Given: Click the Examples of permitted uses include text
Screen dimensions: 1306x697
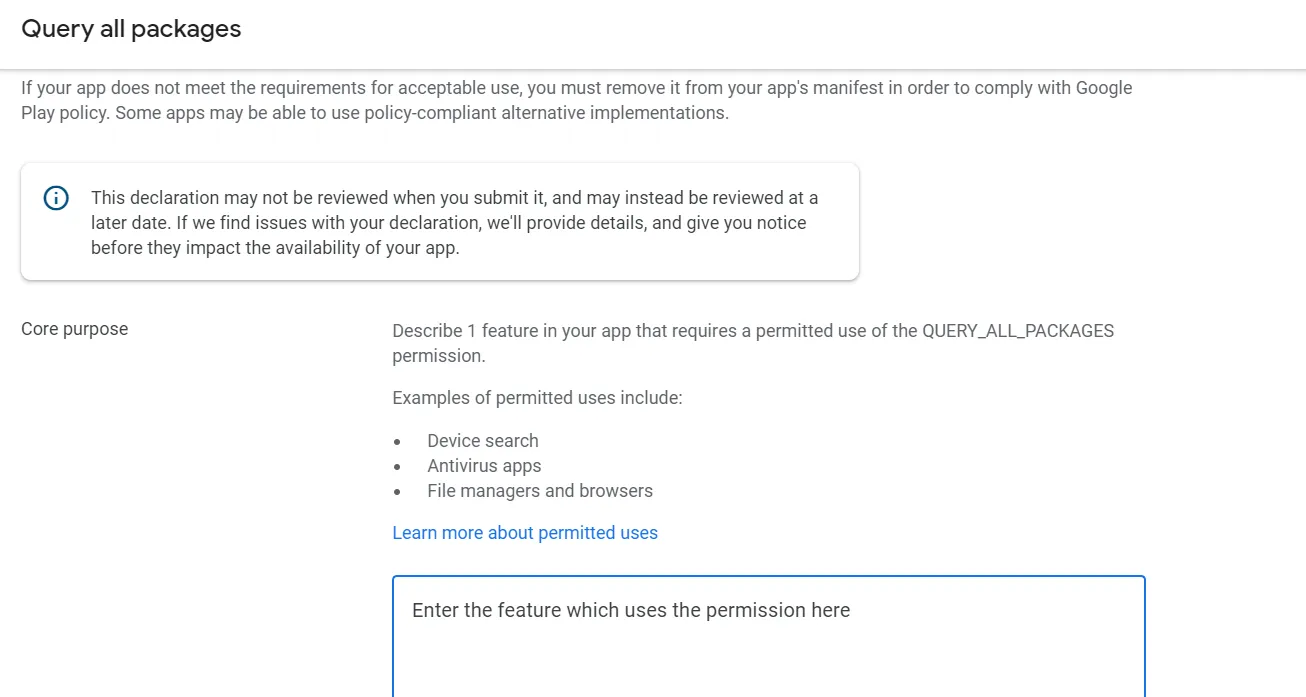Looking at the screenshot, I should (x=537, y=398).
